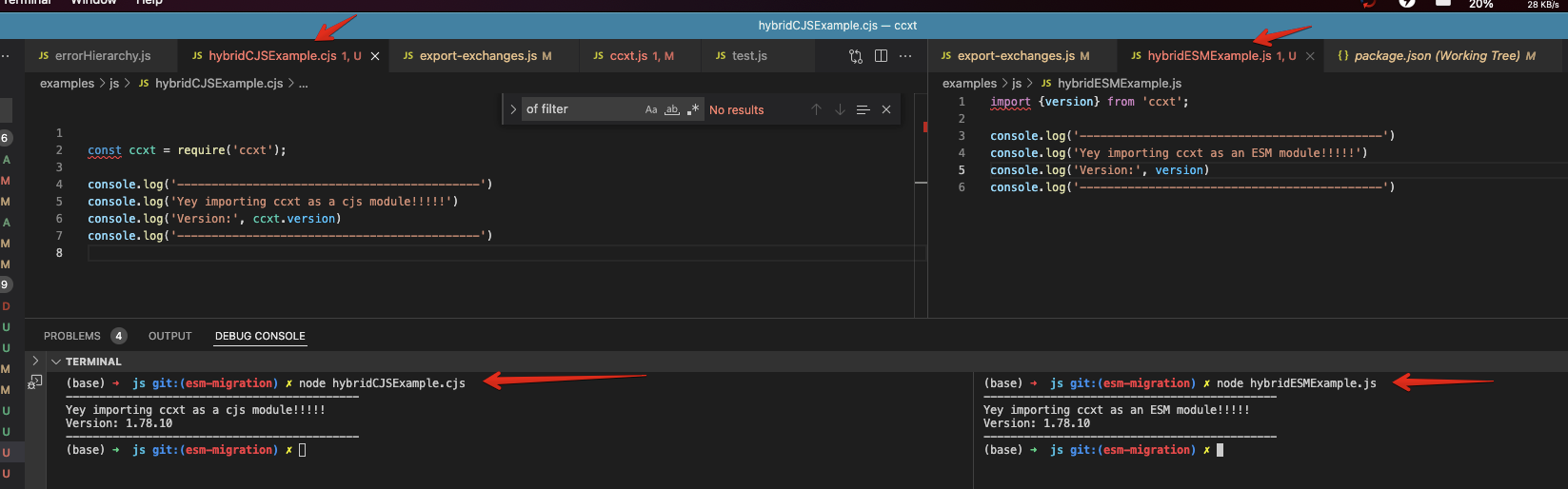
Task: Click the right terminal prompt cursor
Action: tap(1221, 450)
